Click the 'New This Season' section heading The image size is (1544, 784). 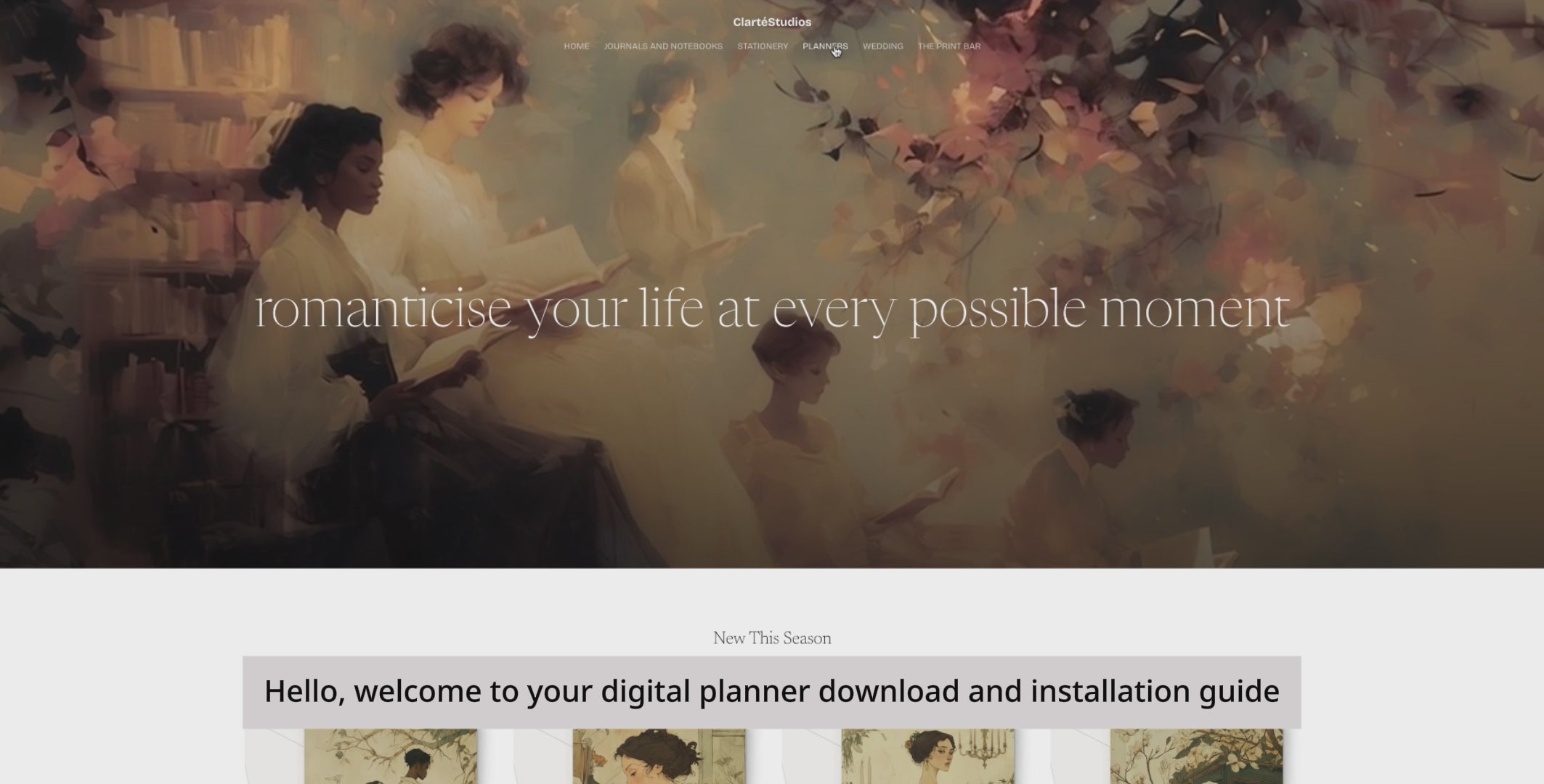pos(772,638)
